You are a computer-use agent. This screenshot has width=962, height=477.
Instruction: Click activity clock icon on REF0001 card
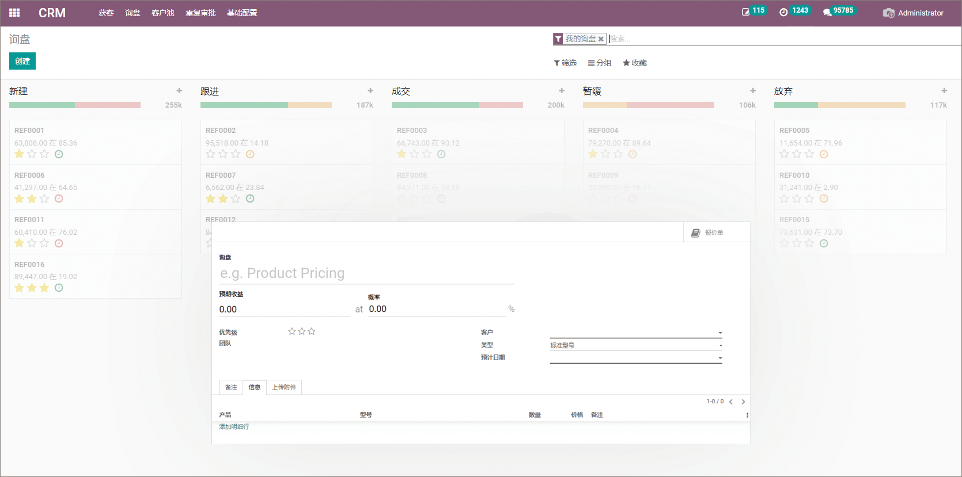pyautogui.click(x=59, y=154)
